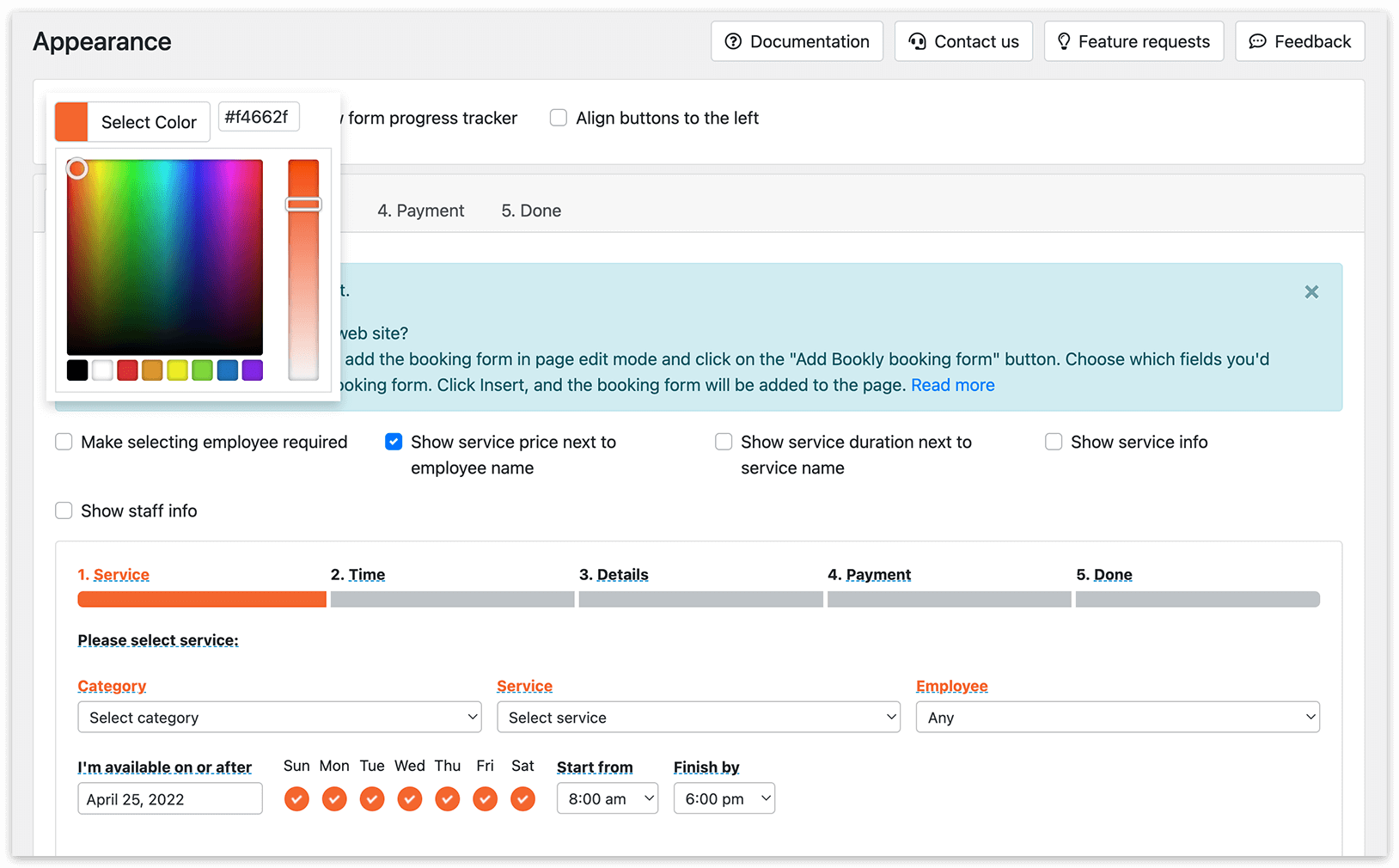Pick the yellow palette swatch
Viewport: 1399px width, 868px height.
coord(177,370)
